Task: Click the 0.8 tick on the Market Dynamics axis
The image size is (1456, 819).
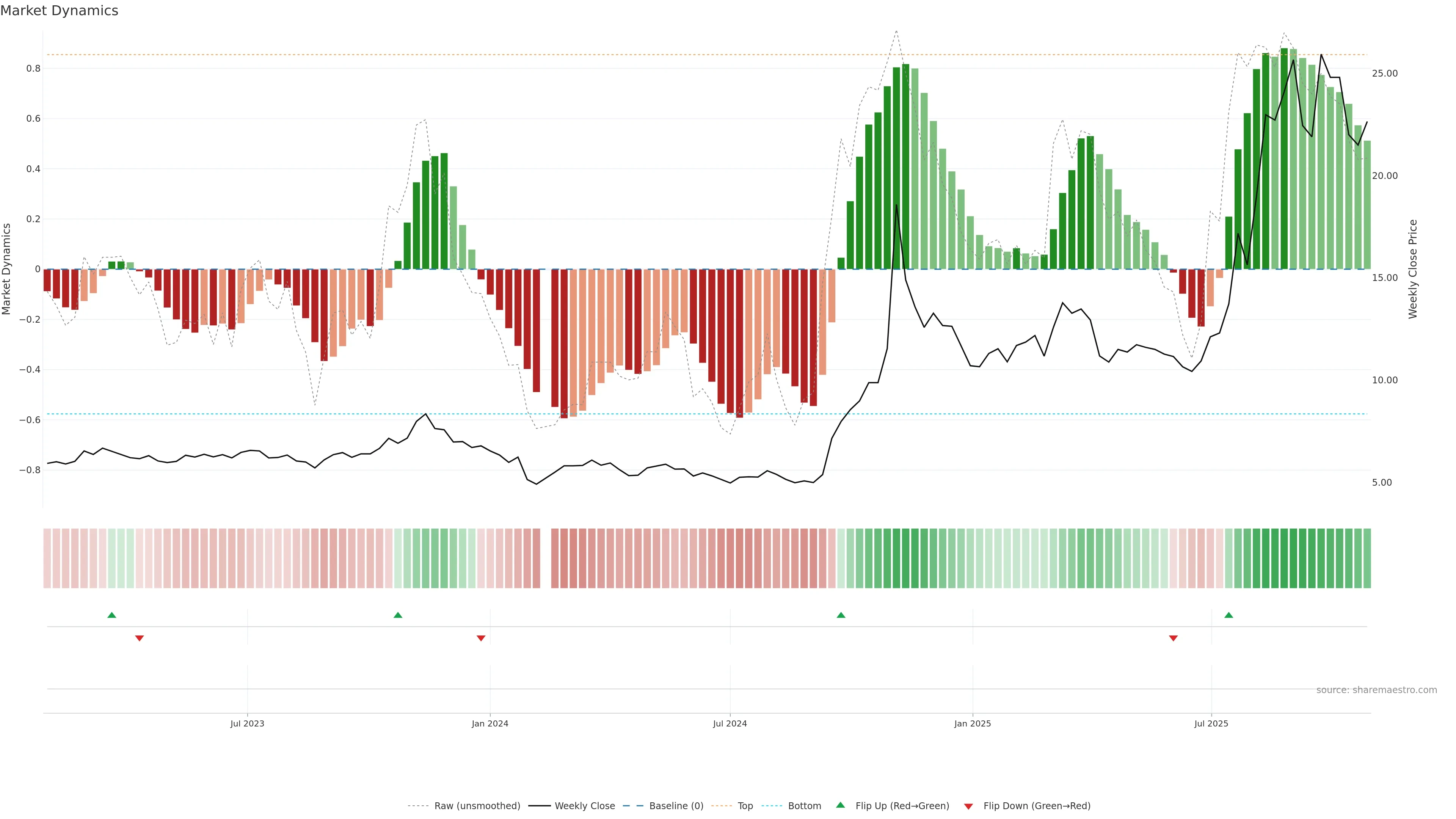Action: [33, 68]
